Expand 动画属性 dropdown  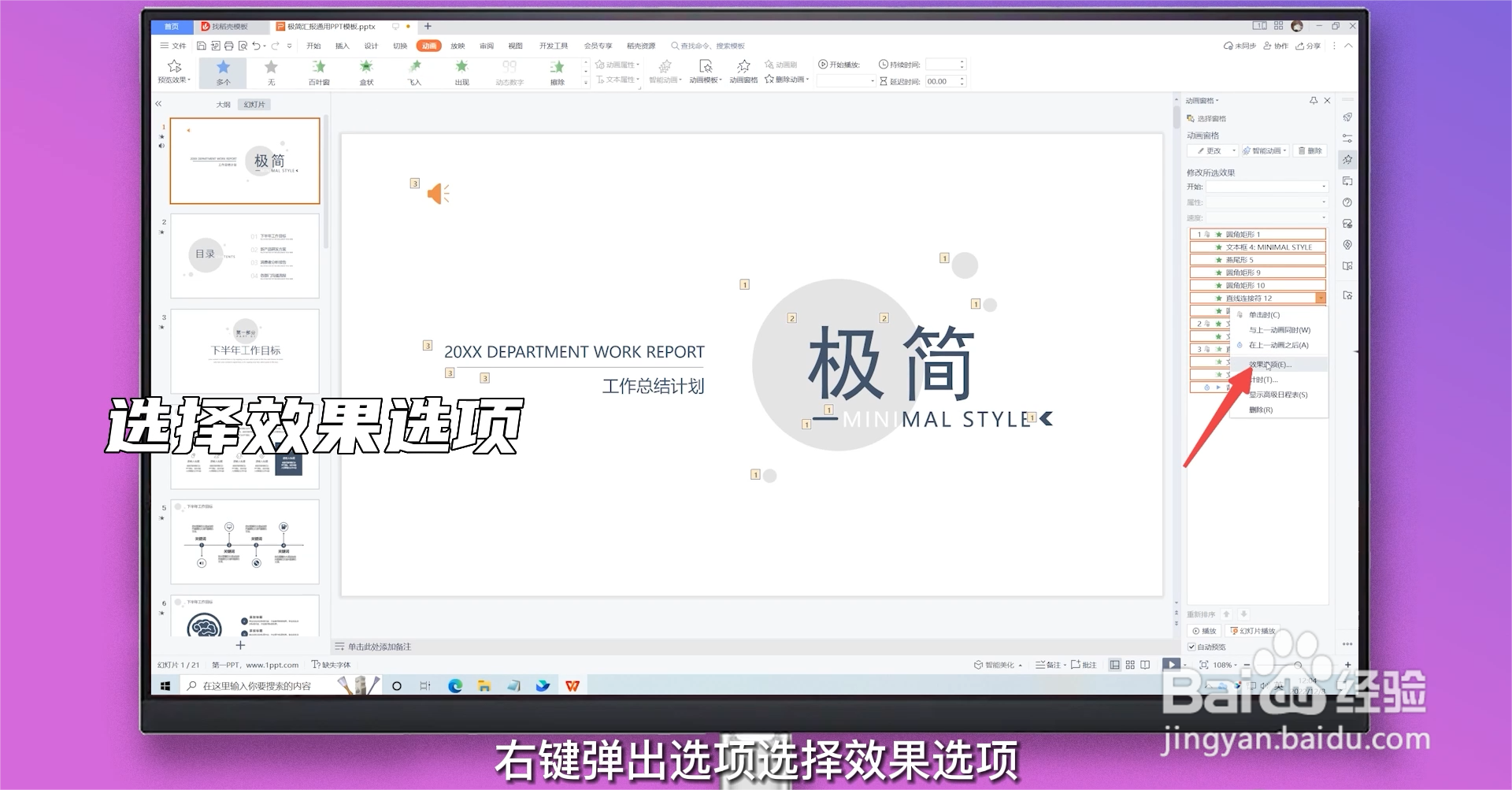click(618, 65)
